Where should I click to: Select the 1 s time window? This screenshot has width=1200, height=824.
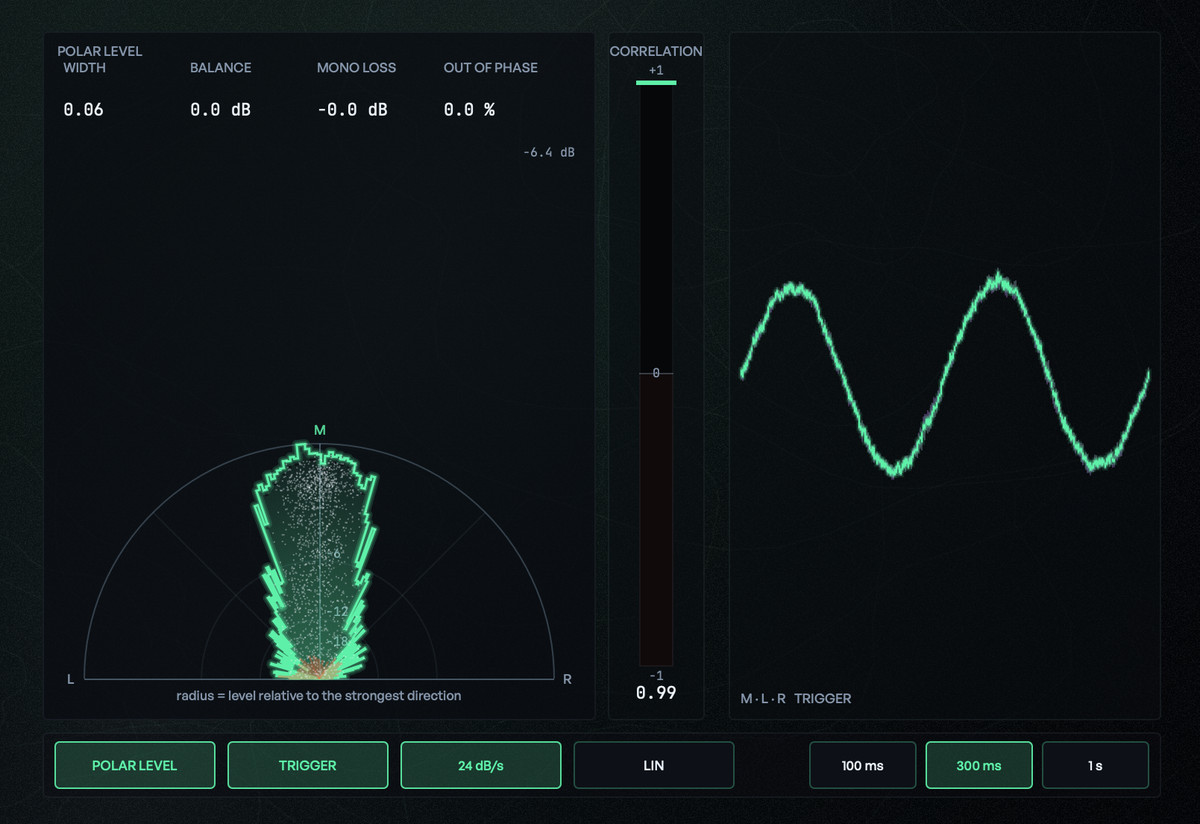(1096, 765)
